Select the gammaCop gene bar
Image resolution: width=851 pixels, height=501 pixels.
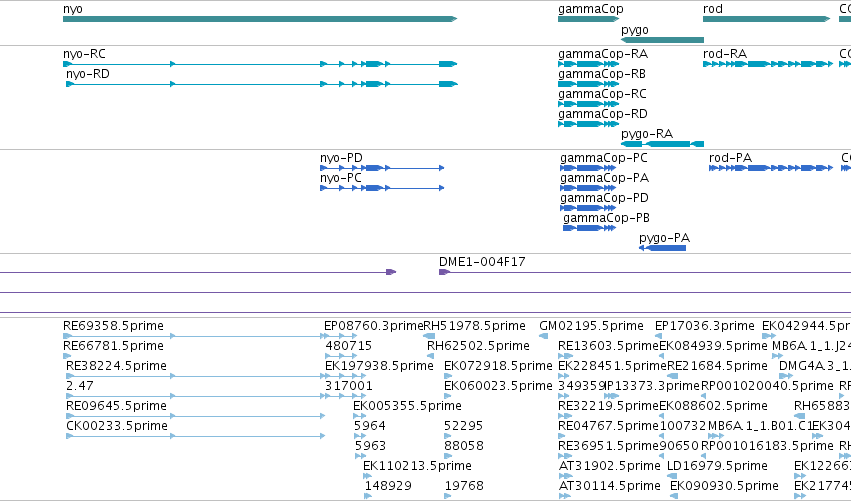pos(588,19)
